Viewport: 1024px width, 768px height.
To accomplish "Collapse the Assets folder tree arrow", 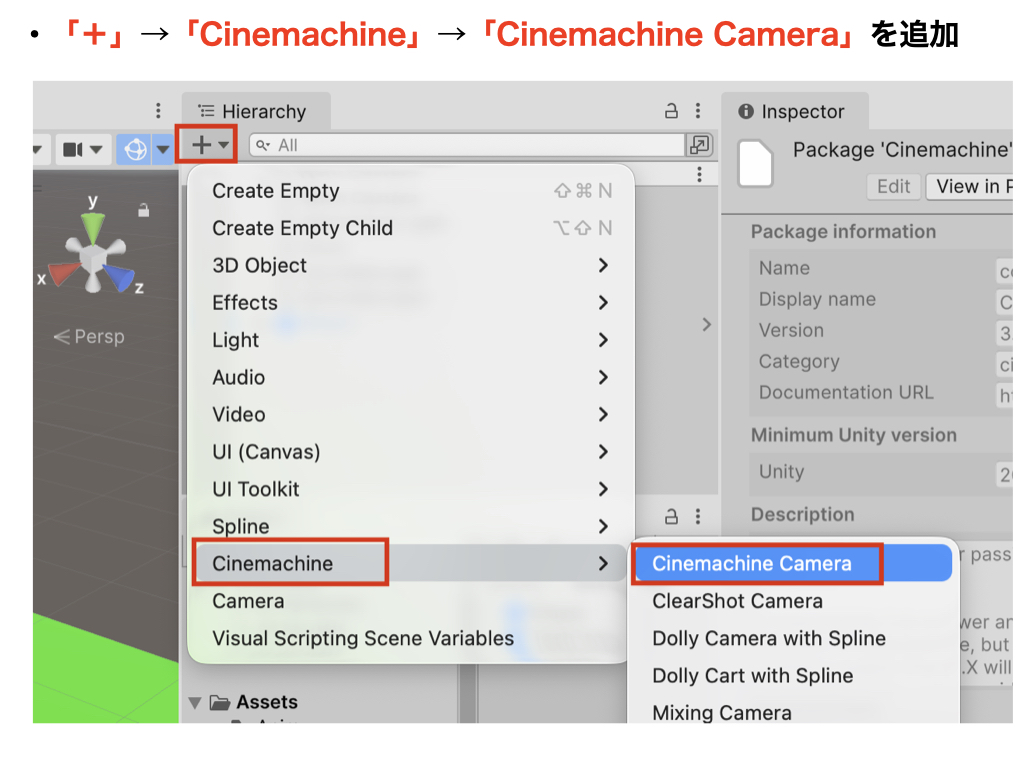I will (x=195, y=703).
